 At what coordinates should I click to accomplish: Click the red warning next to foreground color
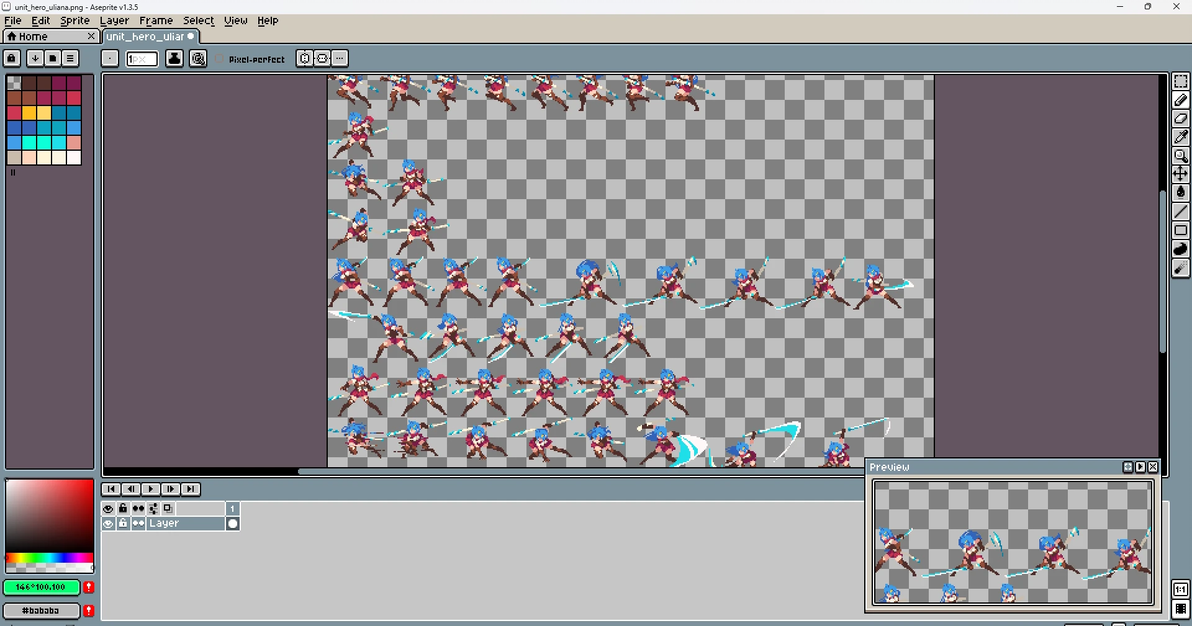click(88, 587)
